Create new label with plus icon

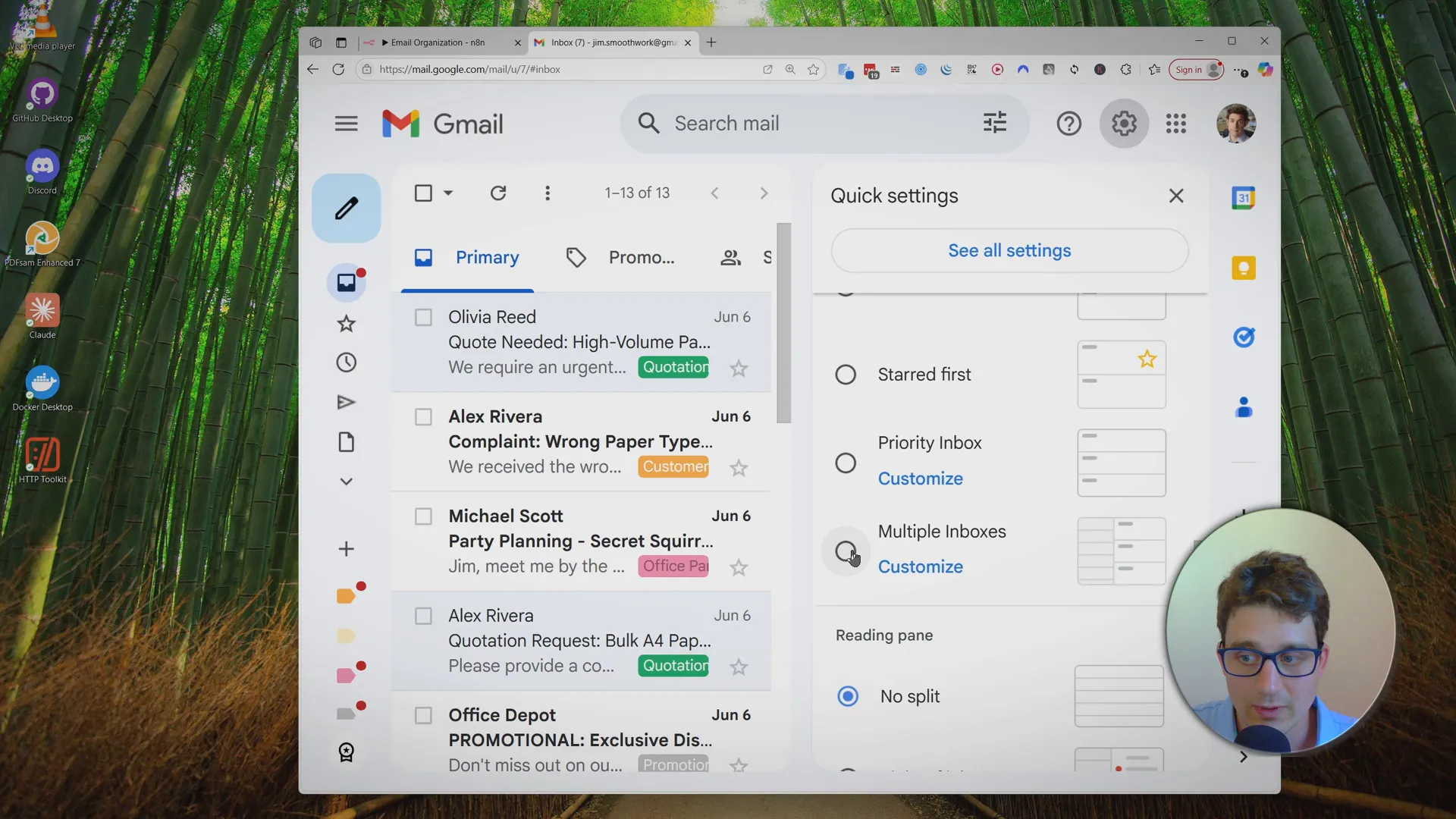[x=347, y=548]
